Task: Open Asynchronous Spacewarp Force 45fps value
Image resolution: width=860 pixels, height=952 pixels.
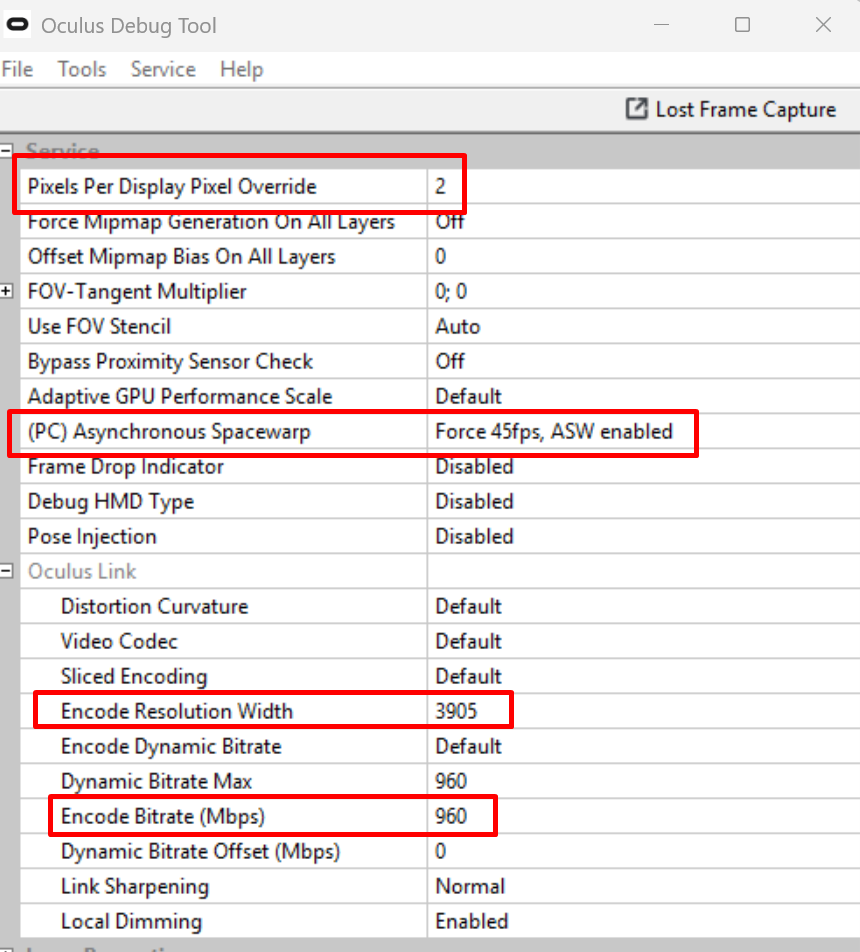Action: [x=554, y=432]
